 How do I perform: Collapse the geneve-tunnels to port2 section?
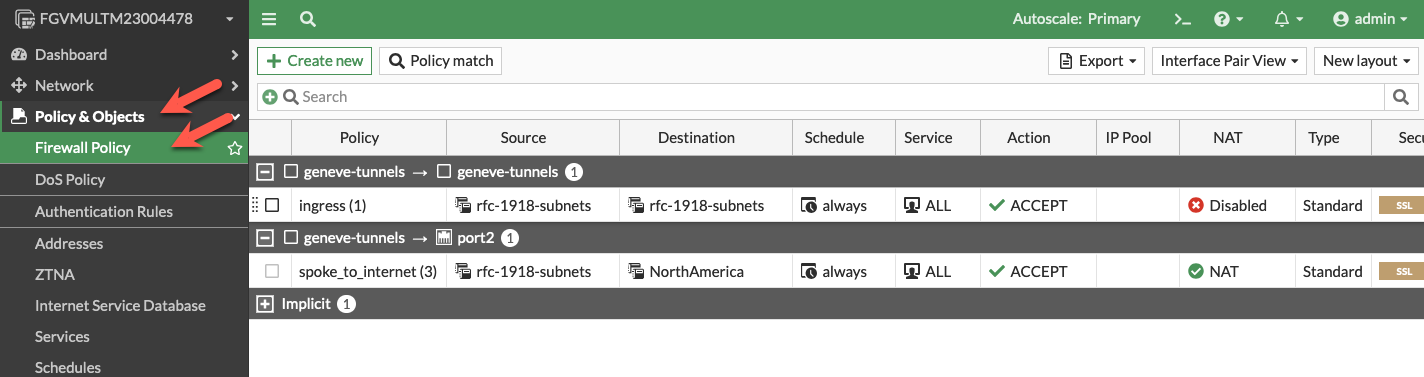point(265,238)
